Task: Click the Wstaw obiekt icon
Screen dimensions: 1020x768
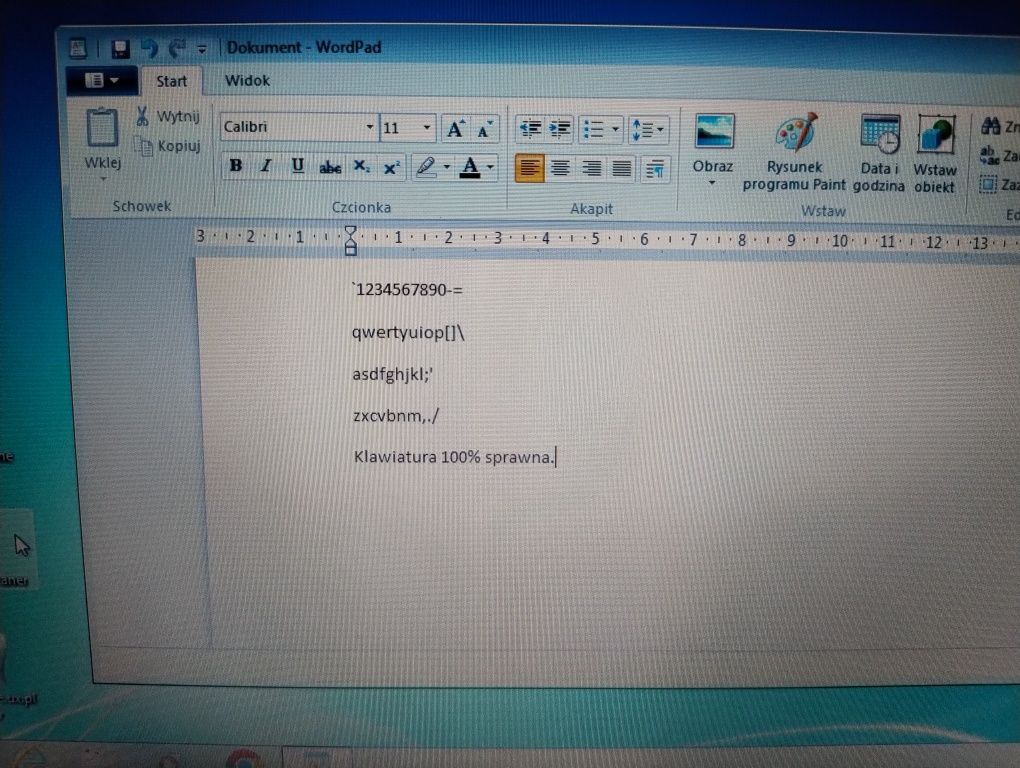Action: coord(935,136)
